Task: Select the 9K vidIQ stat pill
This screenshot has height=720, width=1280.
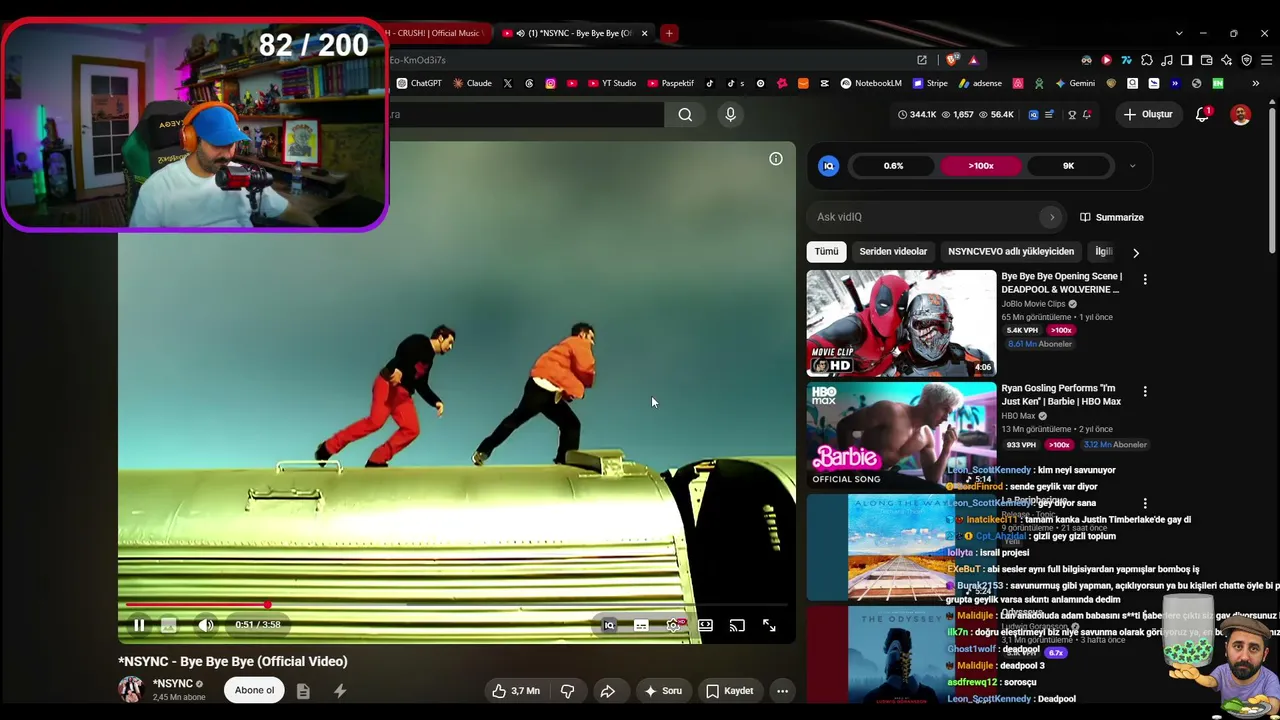Action: pyautogui.click(x=1068, y=166)
